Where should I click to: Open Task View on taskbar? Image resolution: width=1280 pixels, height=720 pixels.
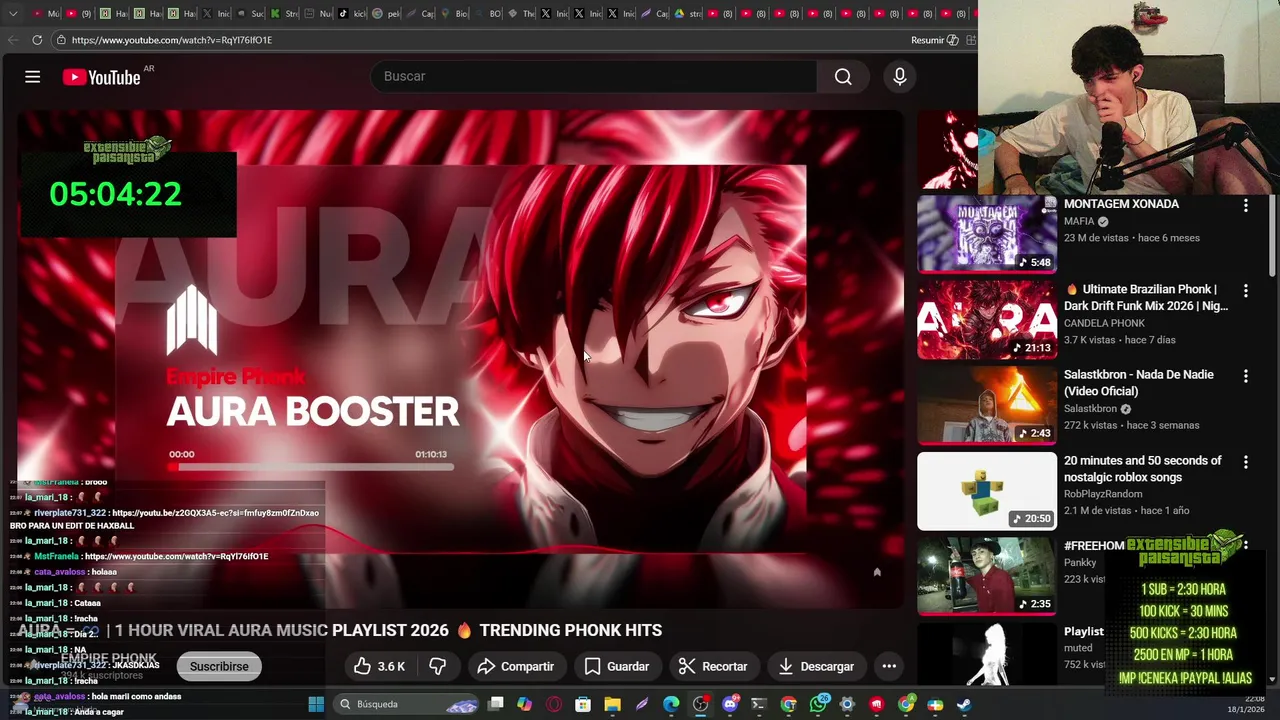pos(496,704)
